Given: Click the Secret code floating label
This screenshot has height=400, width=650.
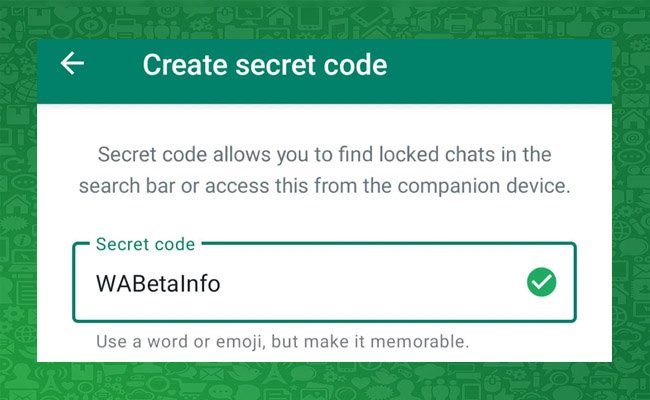Looking at the screenshot, I should [146, 244].
